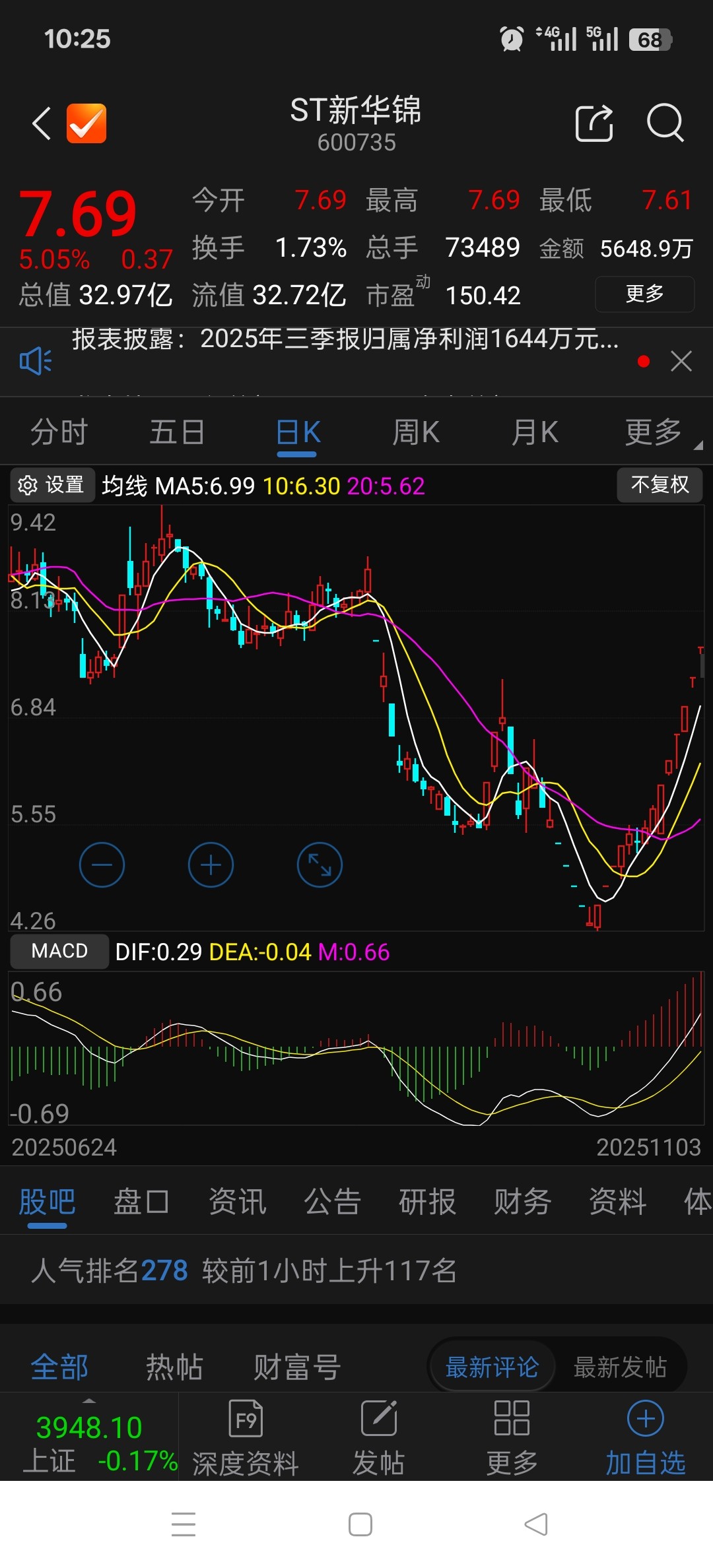Open the 研报 section tab
713x1568 pixels.
pyautogui.click(x=427, y=1201)
